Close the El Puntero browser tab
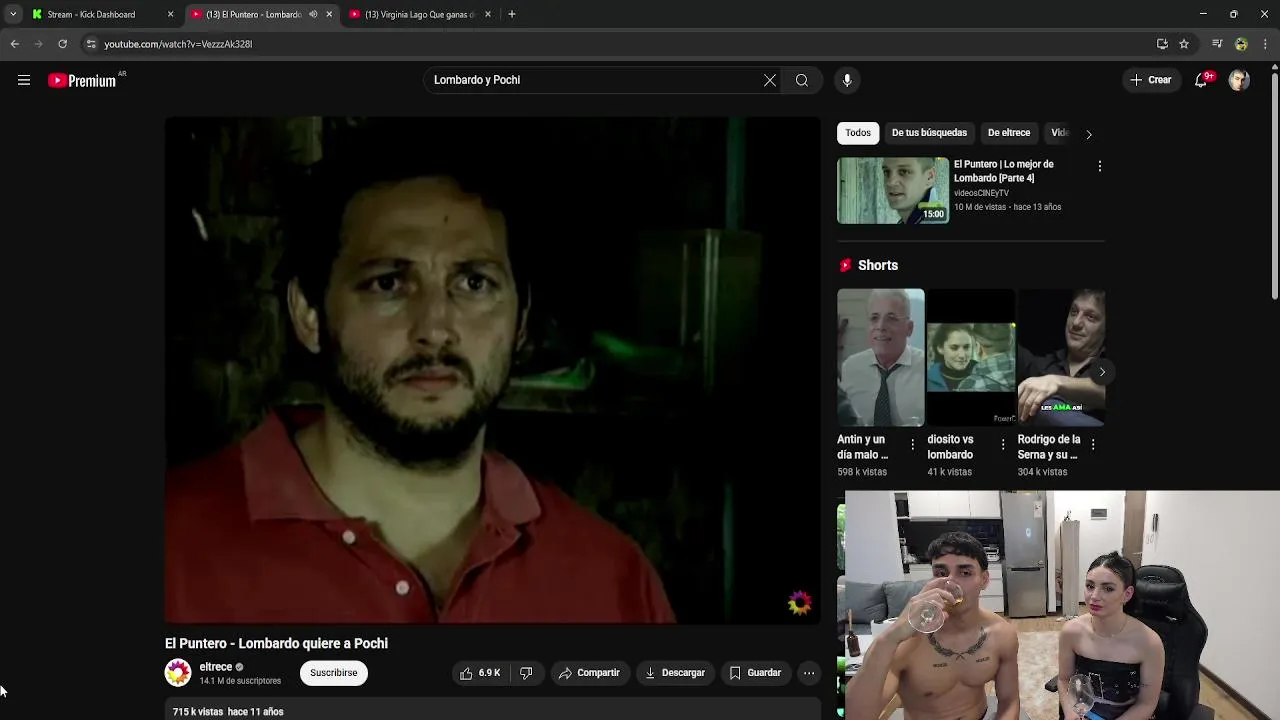1280x720 pixels. click(x=329, y=14)
